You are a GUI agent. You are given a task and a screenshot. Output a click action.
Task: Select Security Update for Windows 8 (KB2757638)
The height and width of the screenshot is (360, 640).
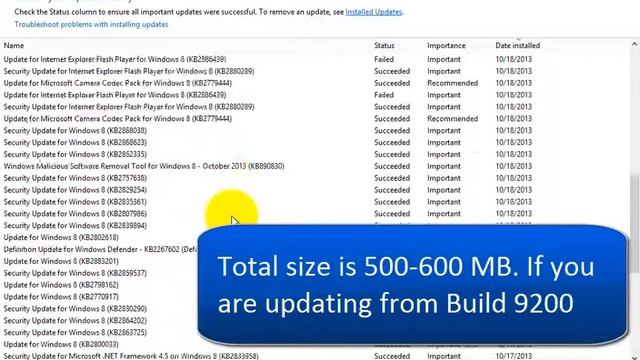[x=75, y=178]
